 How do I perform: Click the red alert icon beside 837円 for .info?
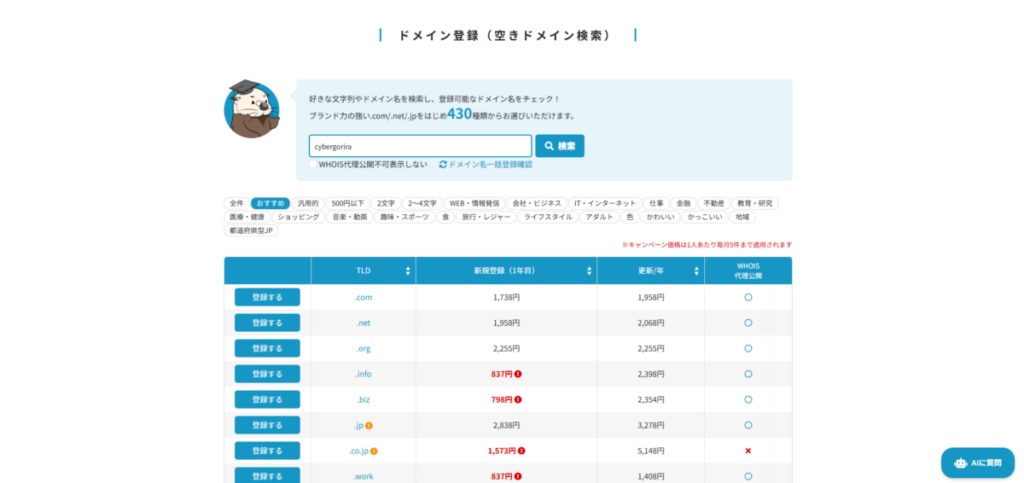[x=521, y=374]
